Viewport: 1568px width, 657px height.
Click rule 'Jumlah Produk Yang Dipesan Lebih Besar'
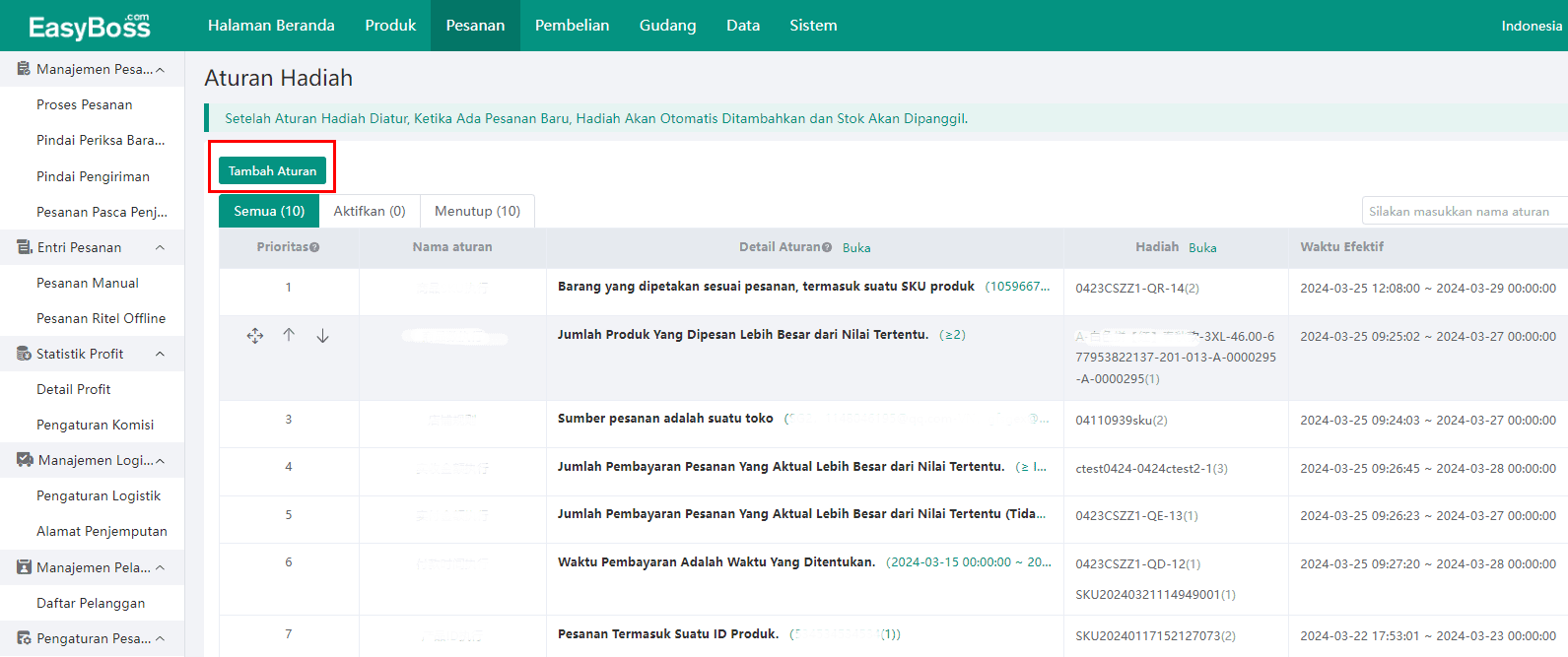point(743,335)
